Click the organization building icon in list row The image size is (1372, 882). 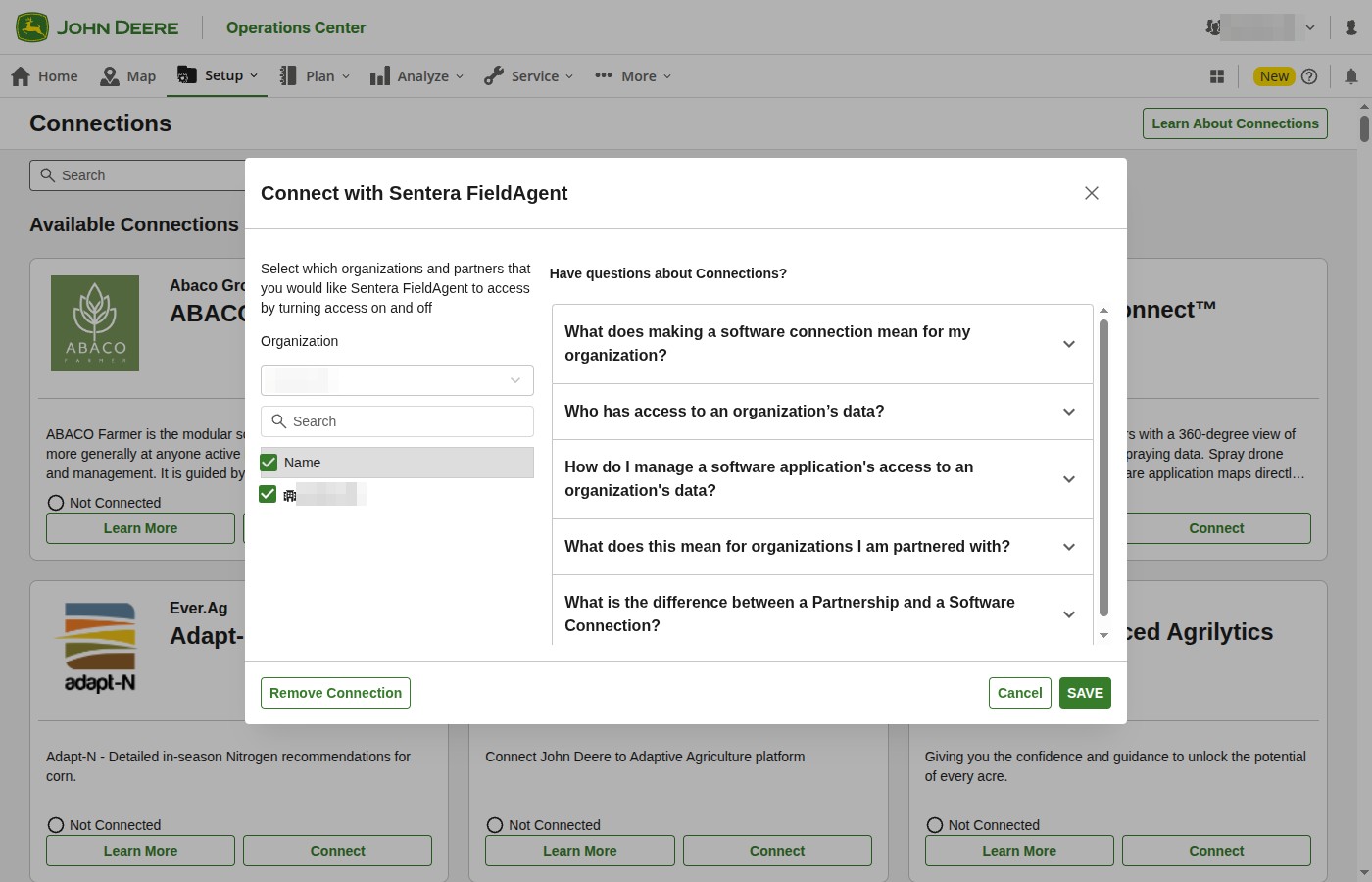[290, 495]
